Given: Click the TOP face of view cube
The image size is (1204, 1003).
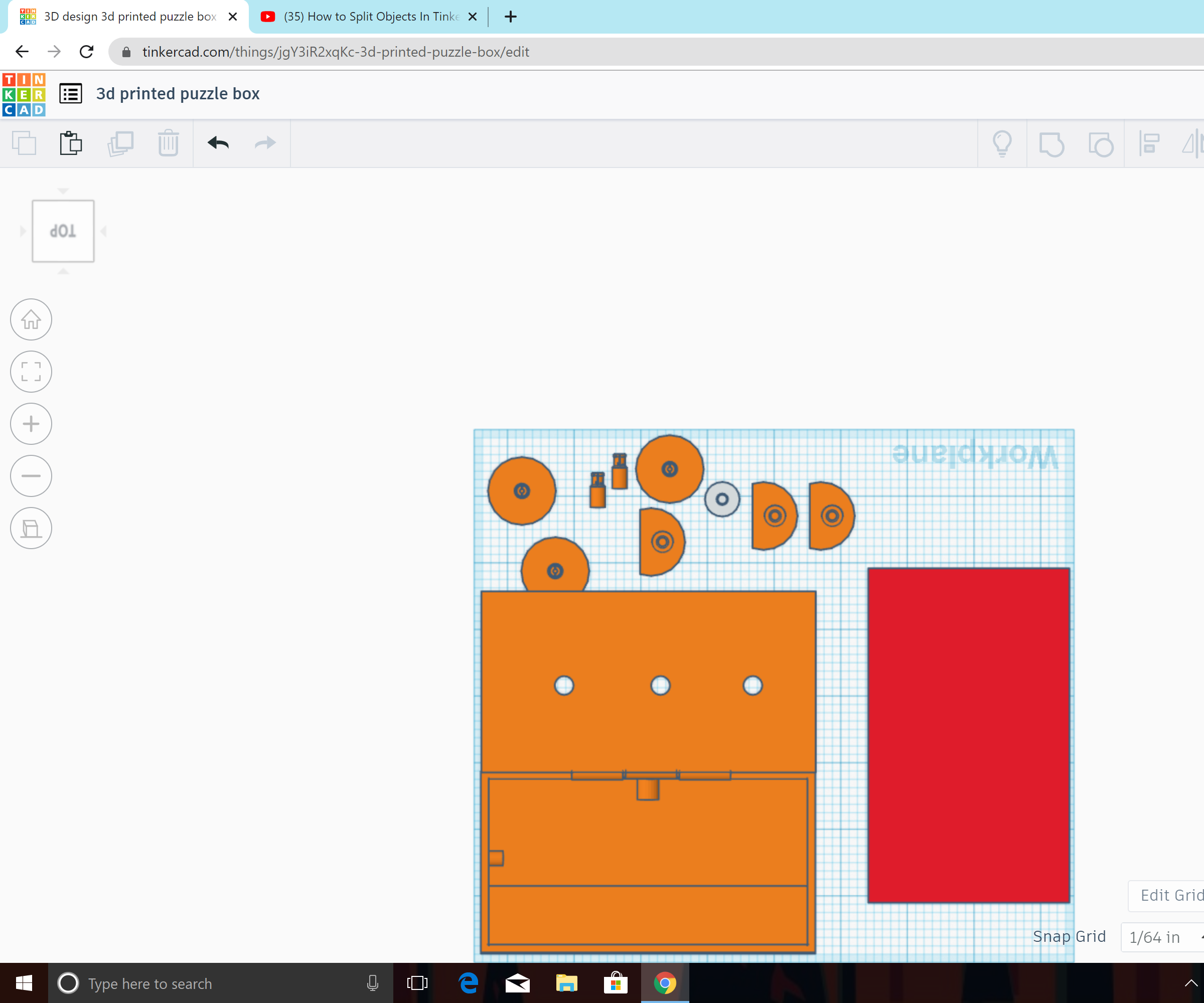Looking at the screenshot, I should point(63,231).
